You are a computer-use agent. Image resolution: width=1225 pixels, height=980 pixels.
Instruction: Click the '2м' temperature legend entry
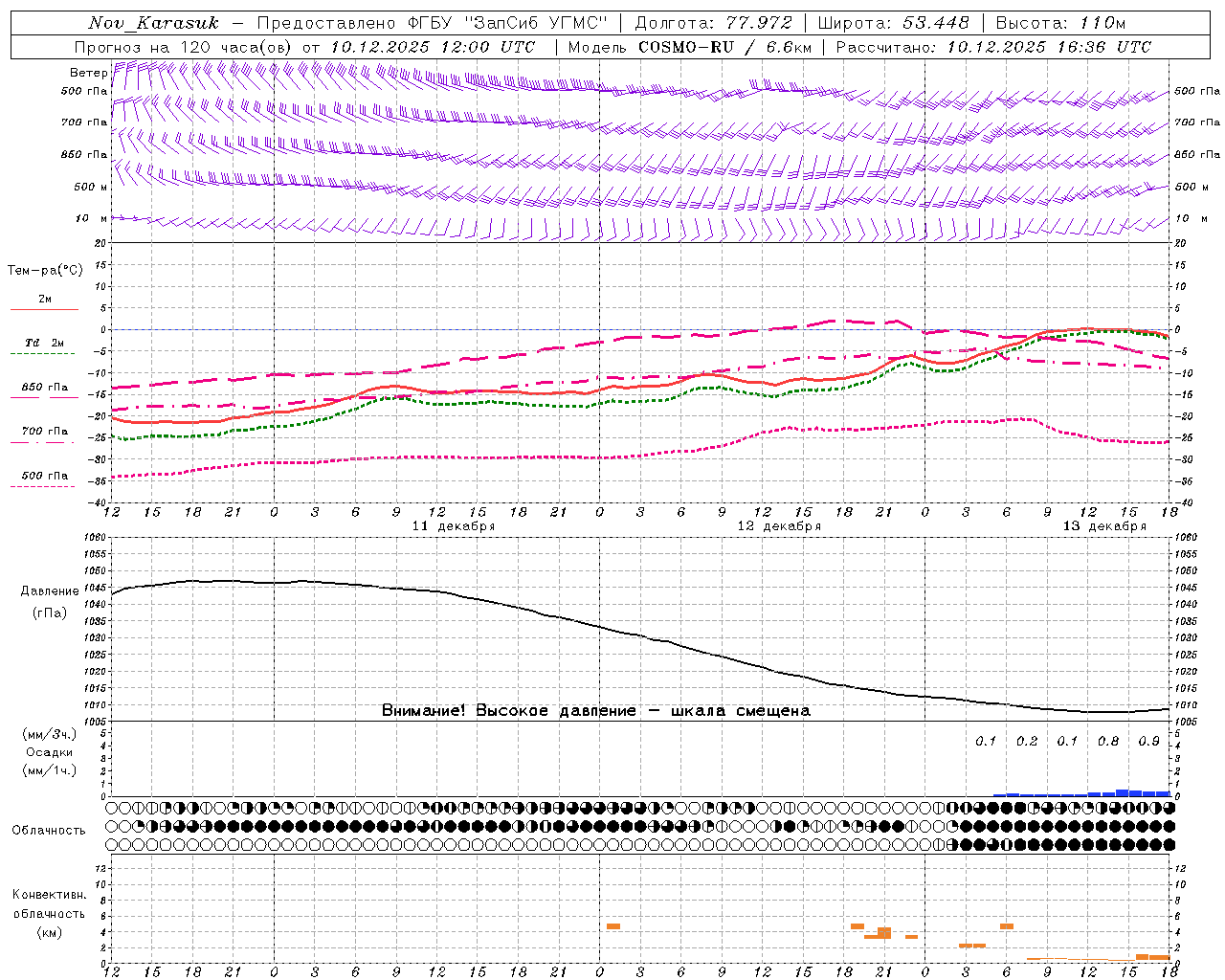(x=45, y=300)
